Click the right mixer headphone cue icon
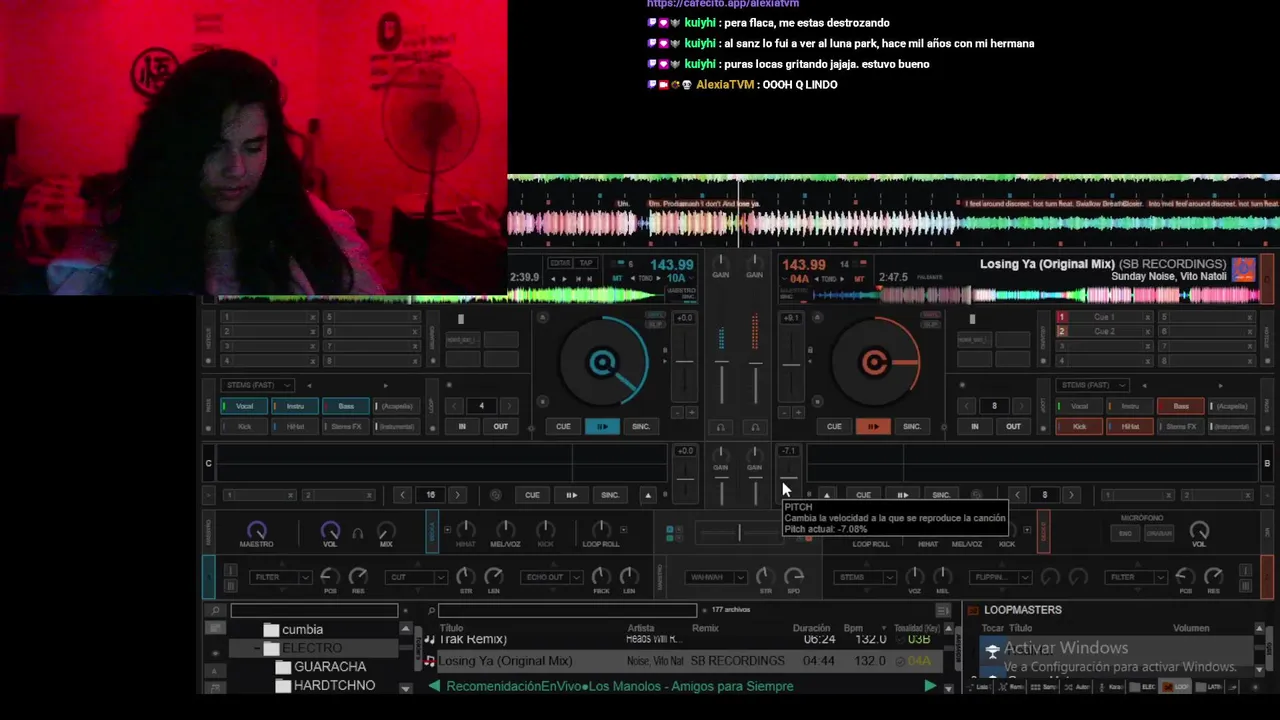 (x=755, y=427)
